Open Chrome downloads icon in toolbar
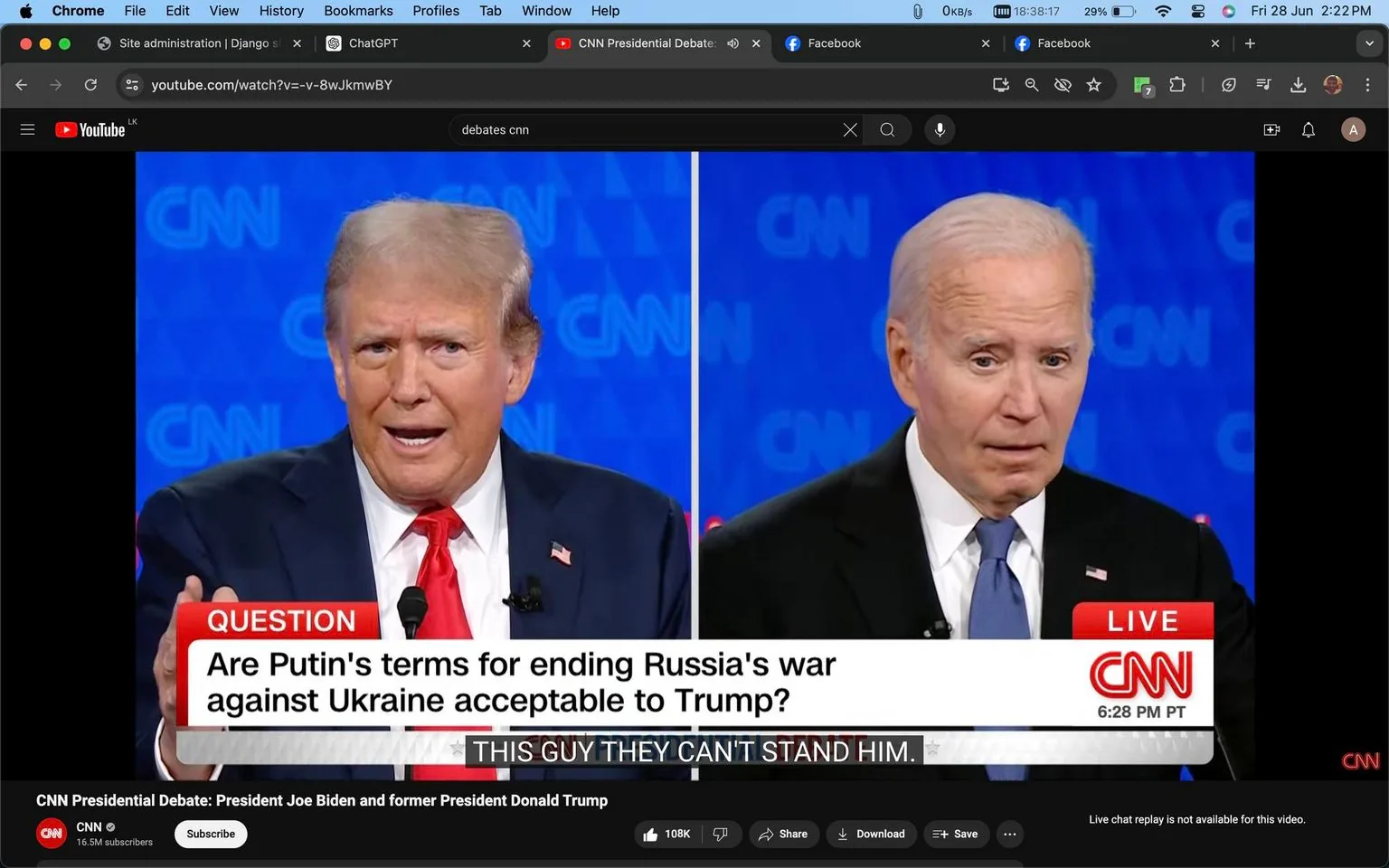Image resolution: width=1389 pixels, height=868 pixels. click(1298, 84)
